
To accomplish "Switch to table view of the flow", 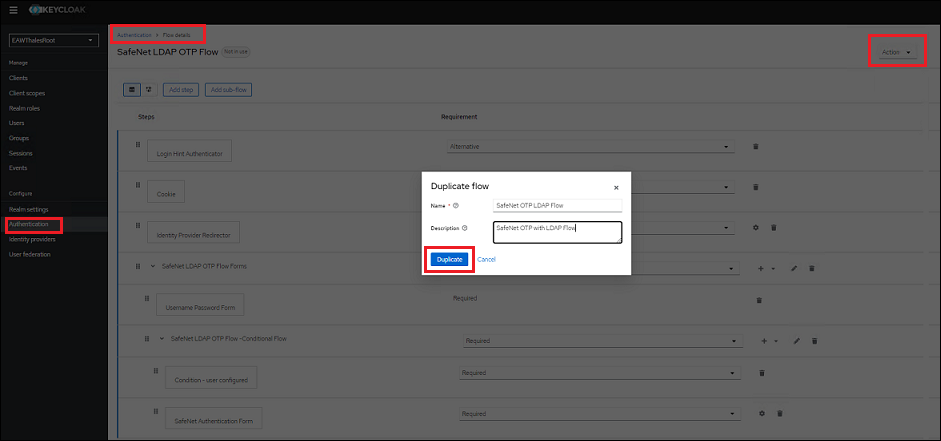I will tap(132, 90).
